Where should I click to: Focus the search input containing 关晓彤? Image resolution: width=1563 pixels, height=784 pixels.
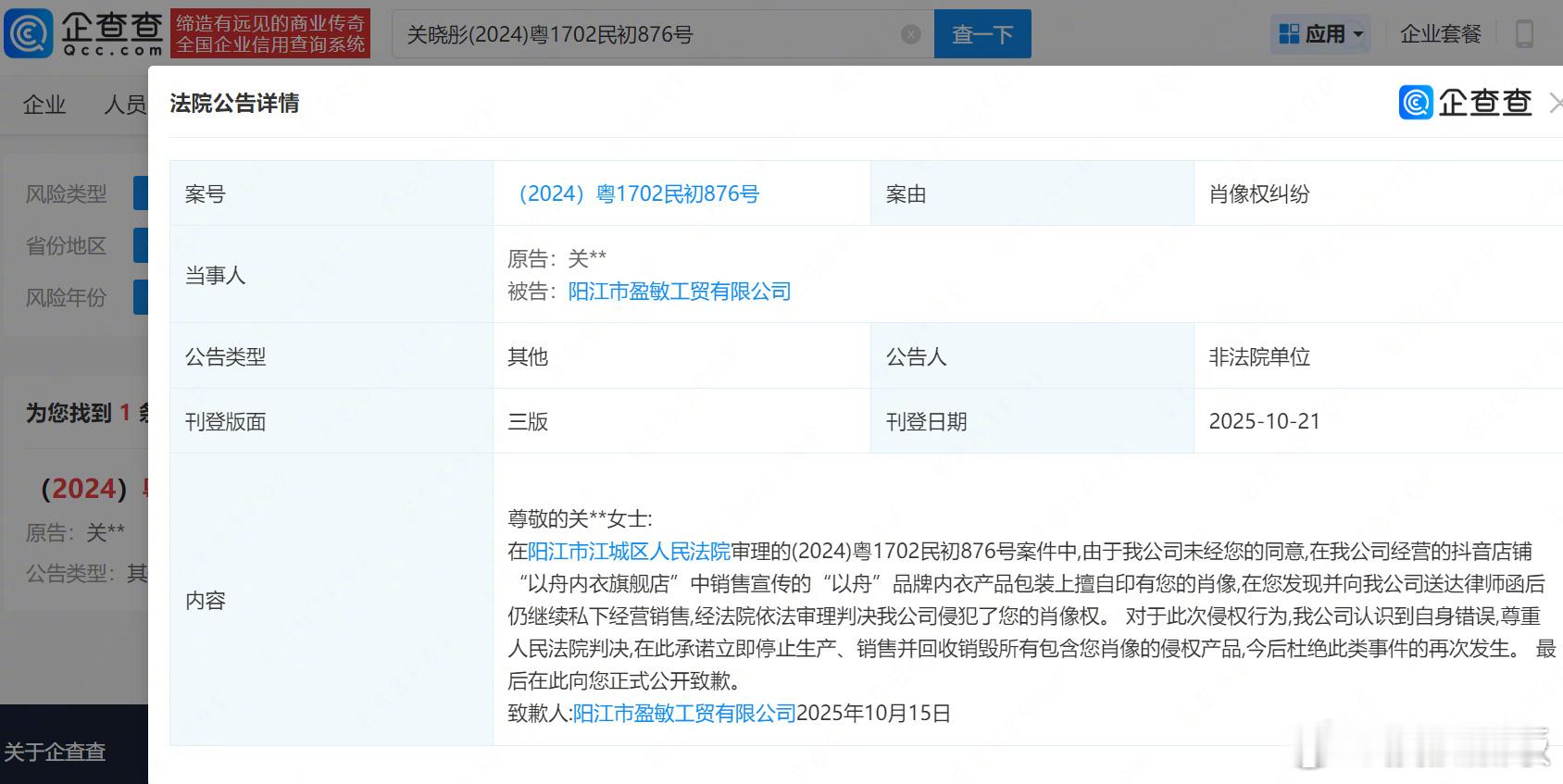pos(662,34)
